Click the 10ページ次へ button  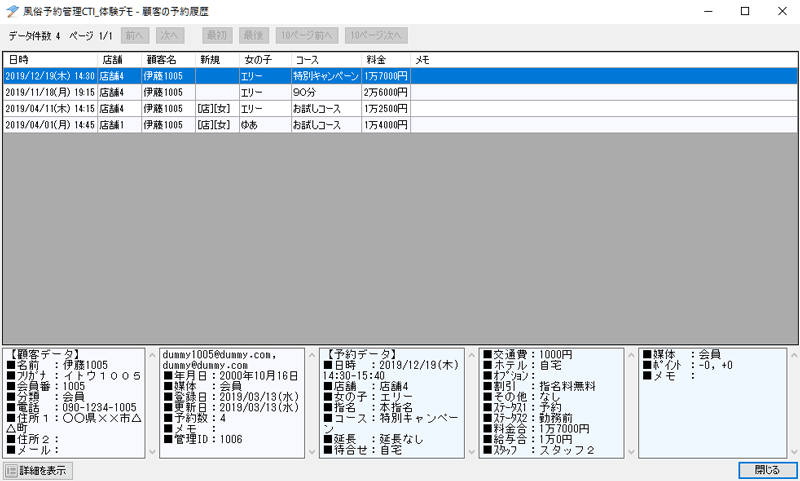(x=375, y=35)
